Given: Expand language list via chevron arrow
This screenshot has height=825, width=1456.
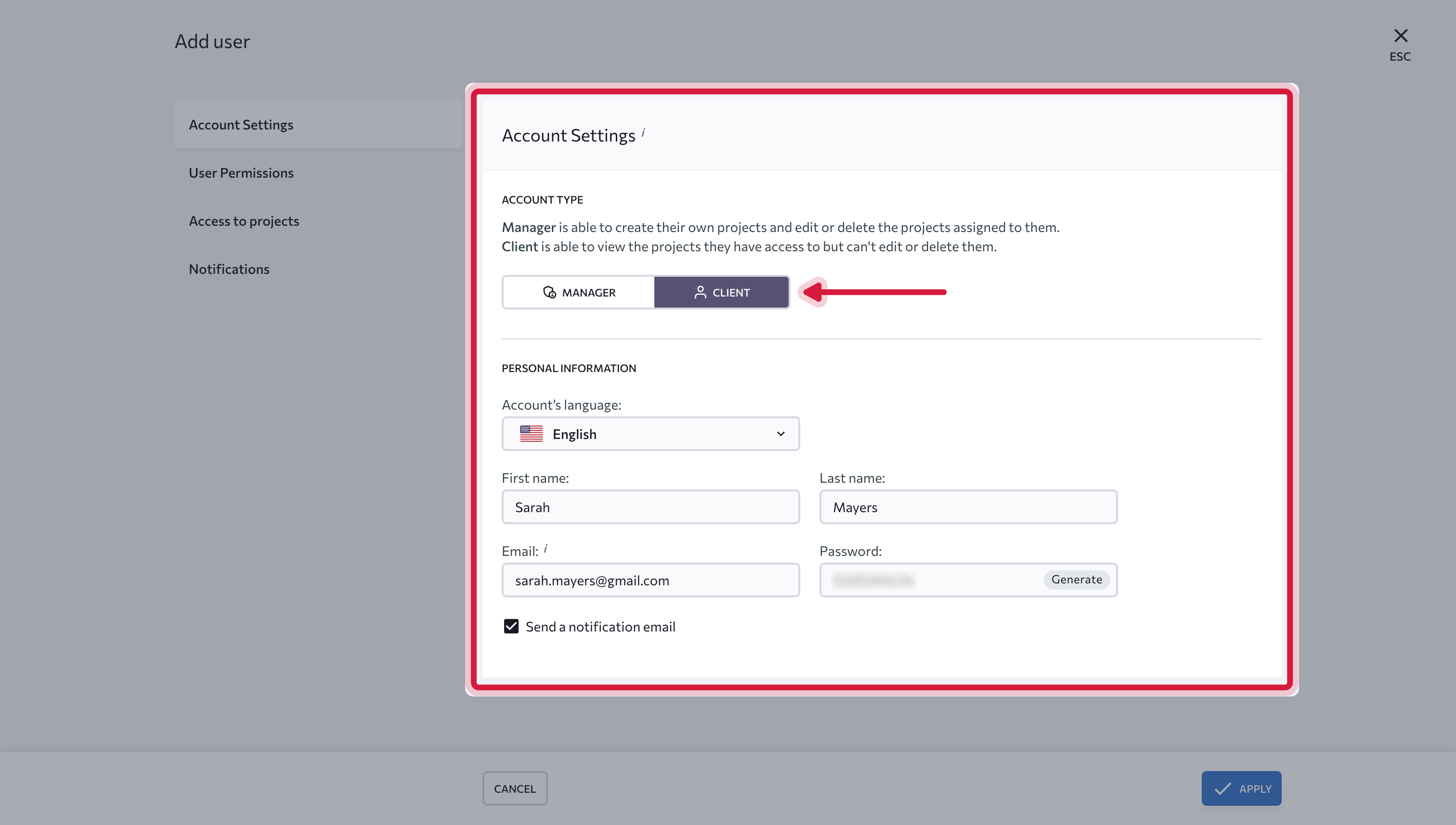Looking at the screenshot, I should [780, 434].
